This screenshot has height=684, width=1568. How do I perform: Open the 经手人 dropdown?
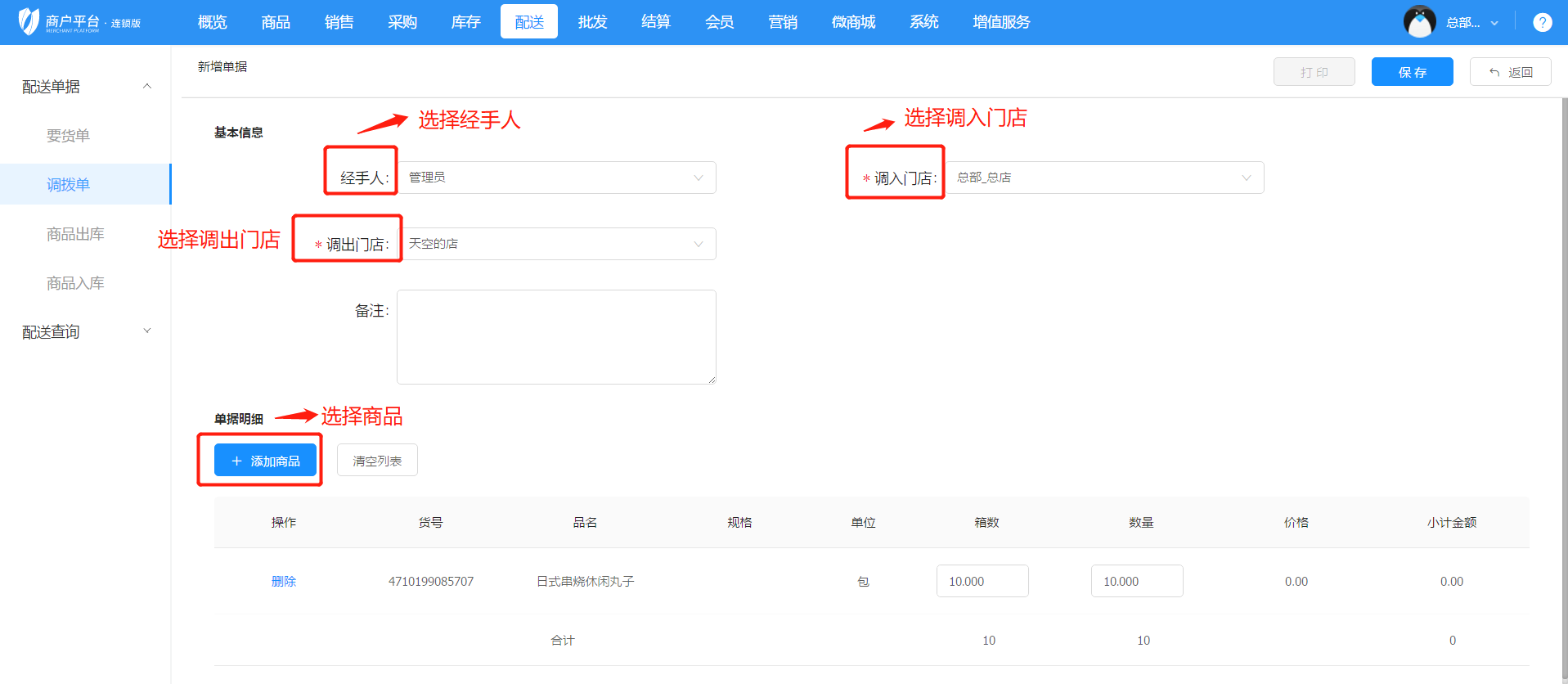coord(556,178)
